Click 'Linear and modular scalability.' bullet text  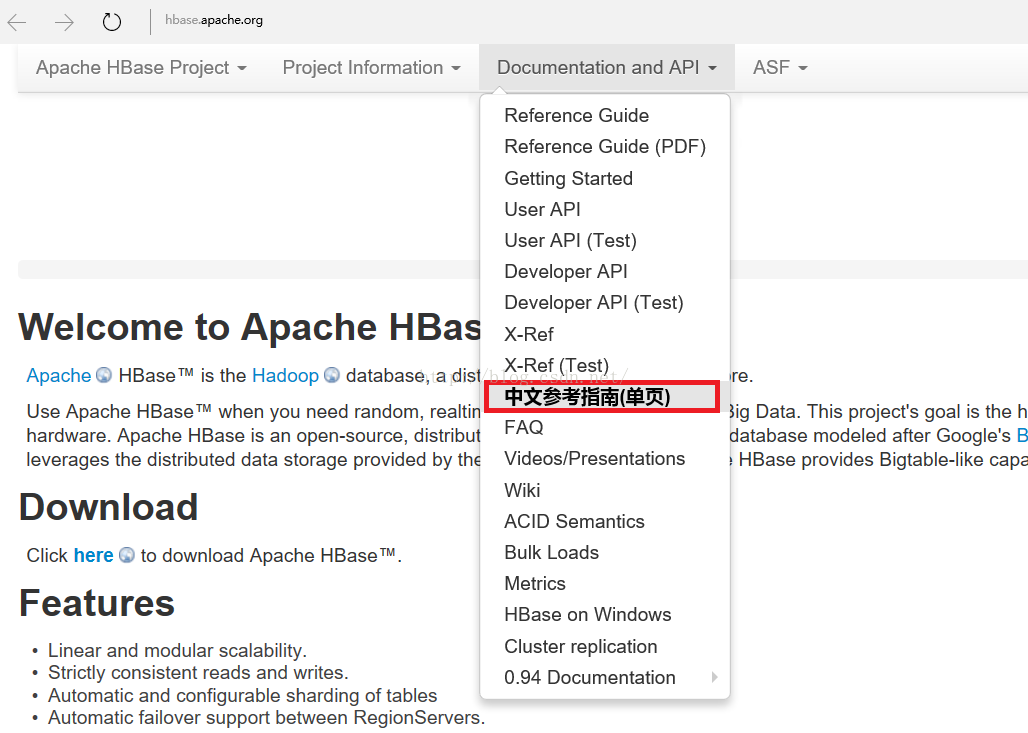[177, 650]
